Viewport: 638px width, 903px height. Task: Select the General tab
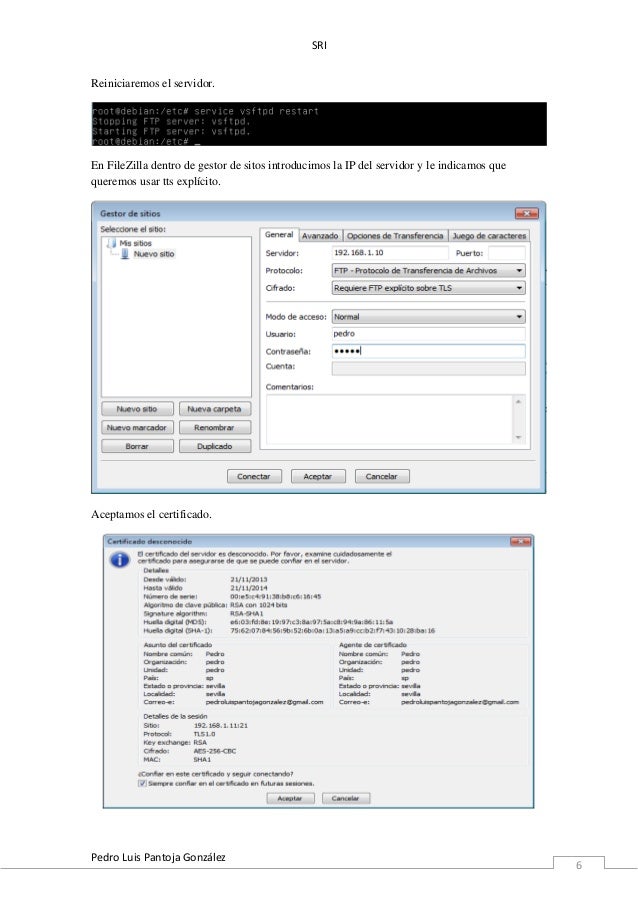coord(279,235)
